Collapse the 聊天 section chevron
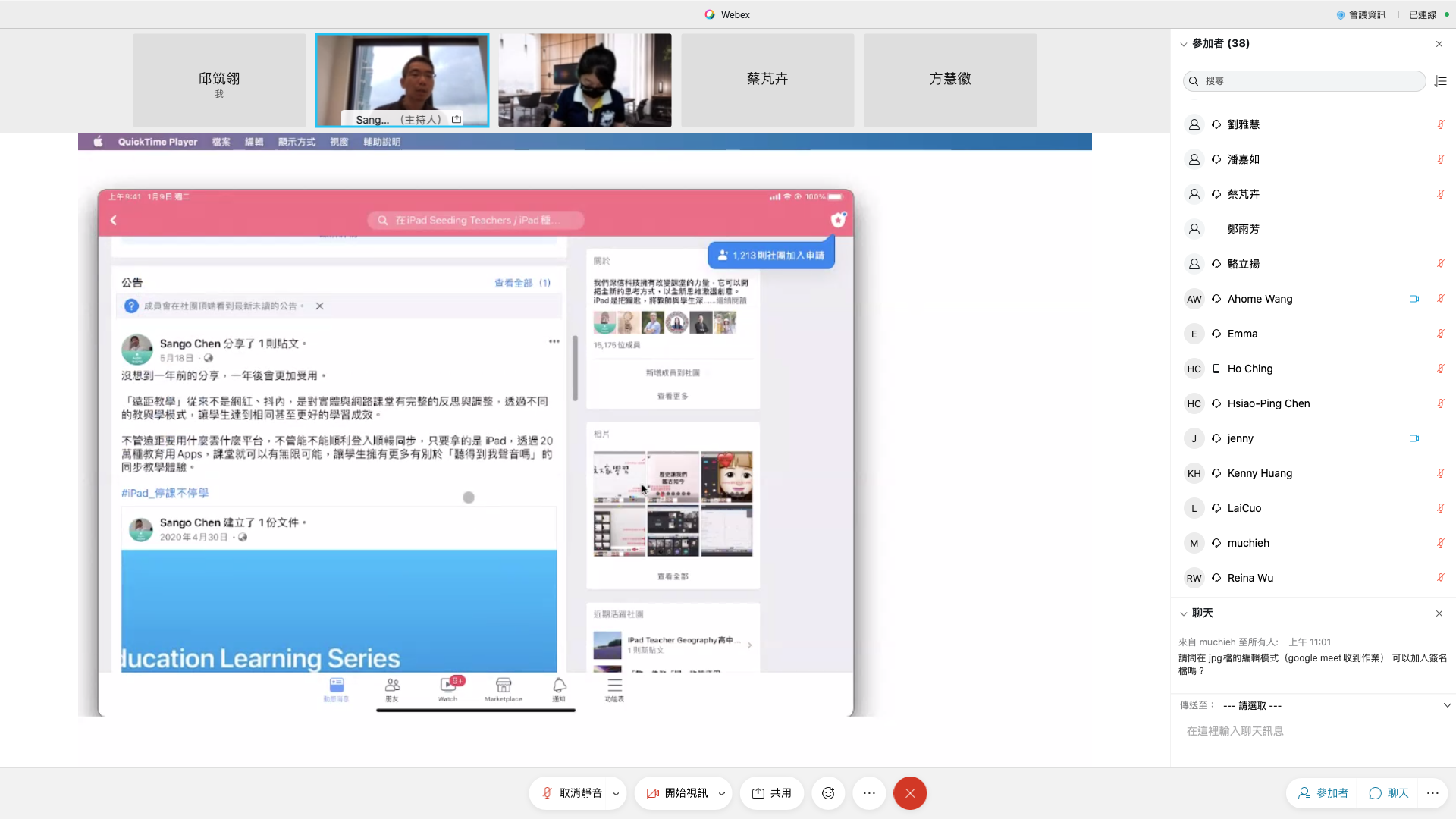This screenshot has width=1456, height=819. (1183, 613)
